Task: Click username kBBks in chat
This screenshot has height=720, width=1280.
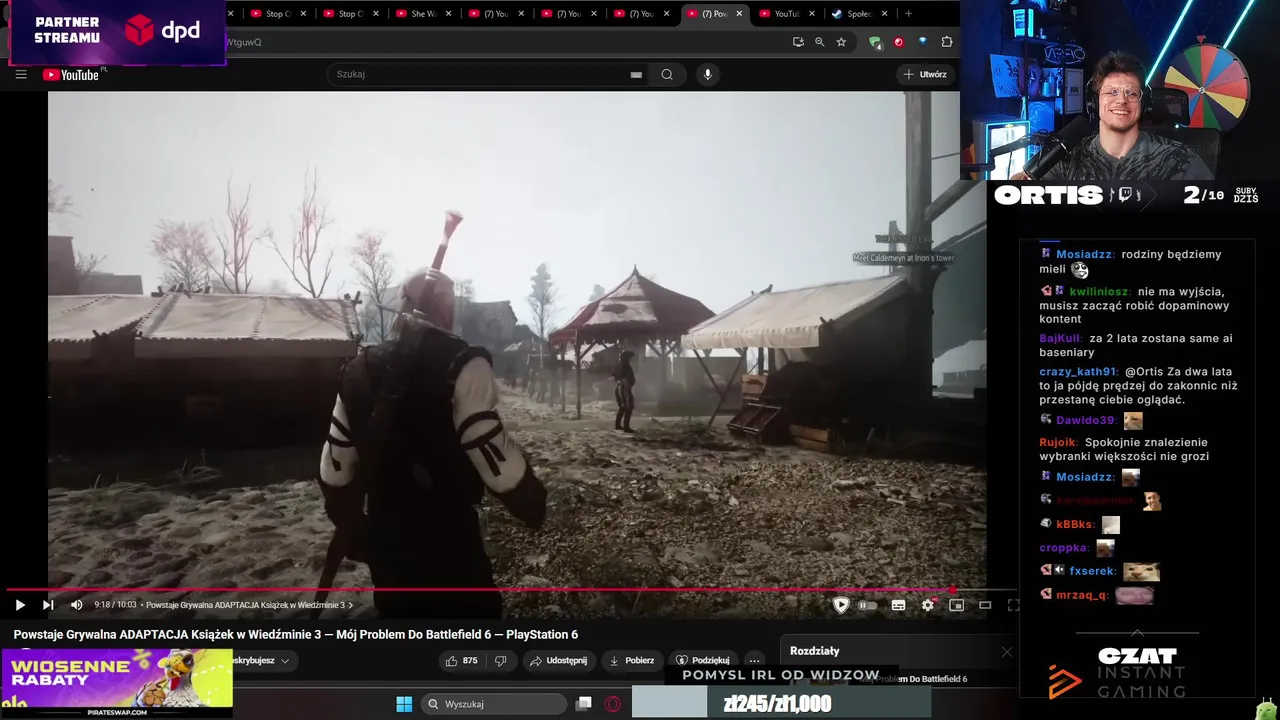Action: (1075, 524)
